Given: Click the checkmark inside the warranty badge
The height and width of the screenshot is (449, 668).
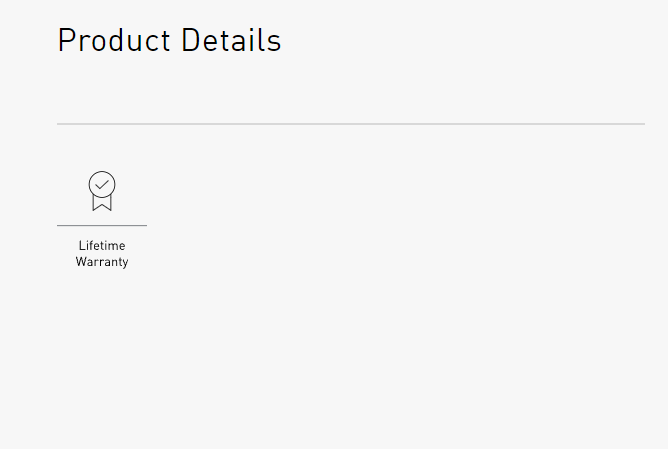Looking at the screenshot, I should [102, 185].
